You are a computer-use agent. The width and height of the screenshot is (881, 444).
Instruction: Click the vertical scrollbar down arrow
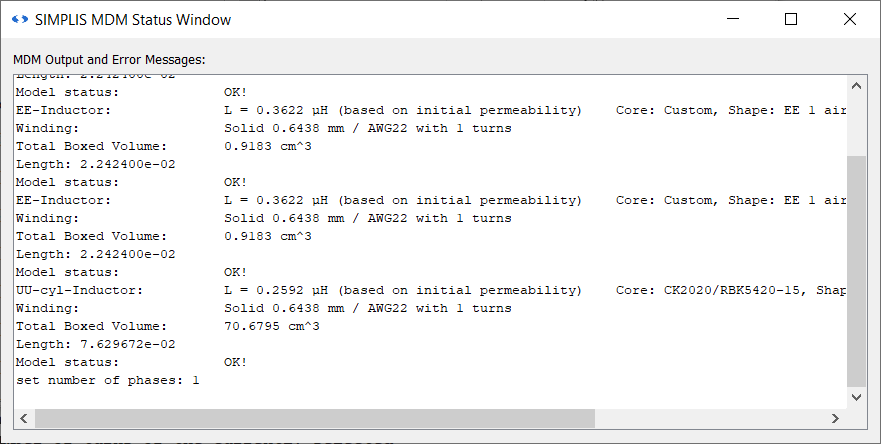coord(856,398)
